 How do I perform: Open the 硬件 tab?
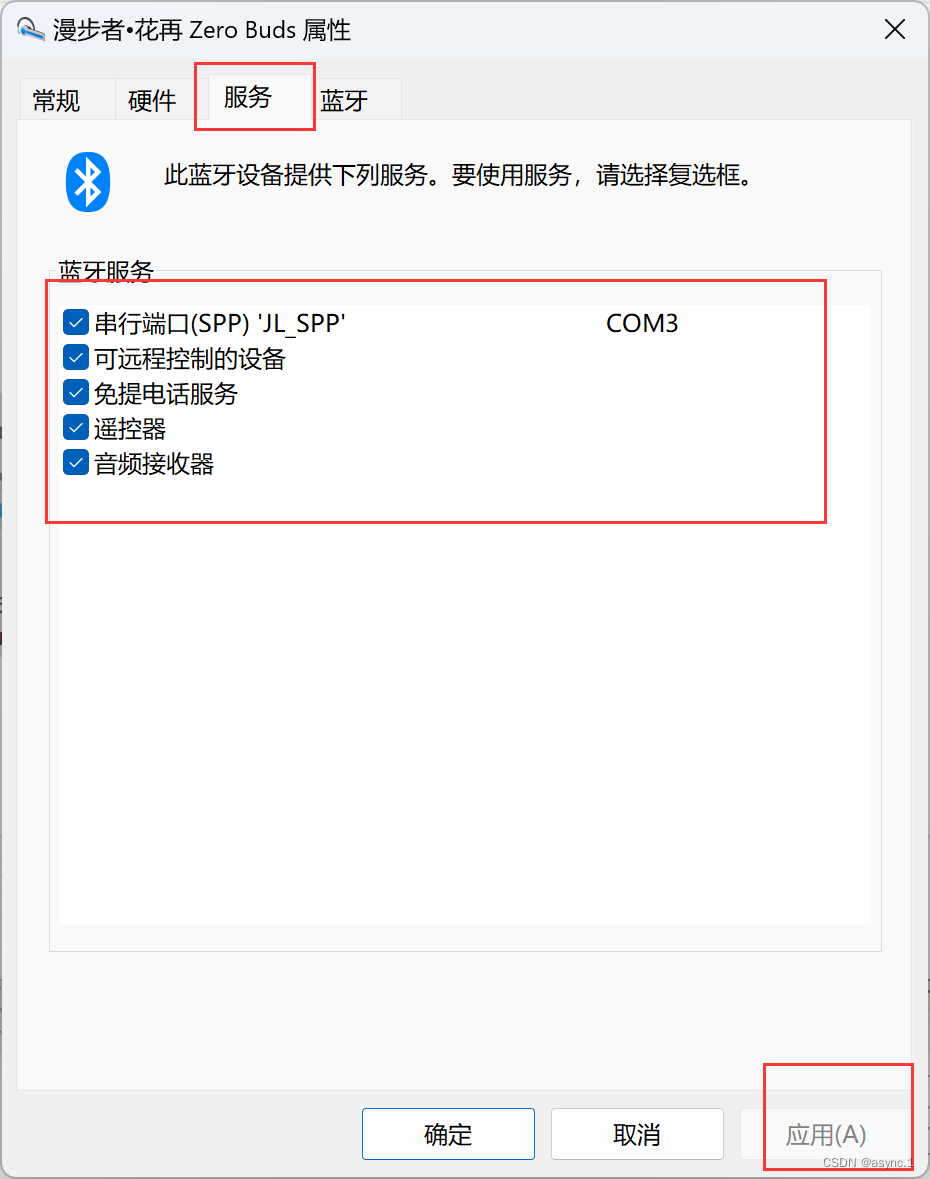pyautogui.click(x=152, y=99)
